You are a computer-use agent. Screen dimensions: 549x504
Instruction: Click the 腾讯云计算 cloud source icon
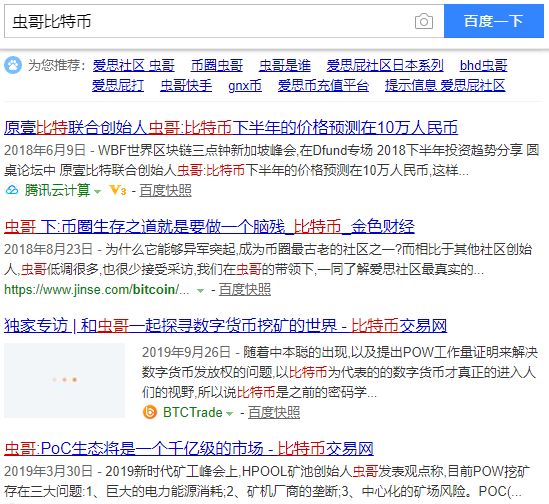[12, 190]
